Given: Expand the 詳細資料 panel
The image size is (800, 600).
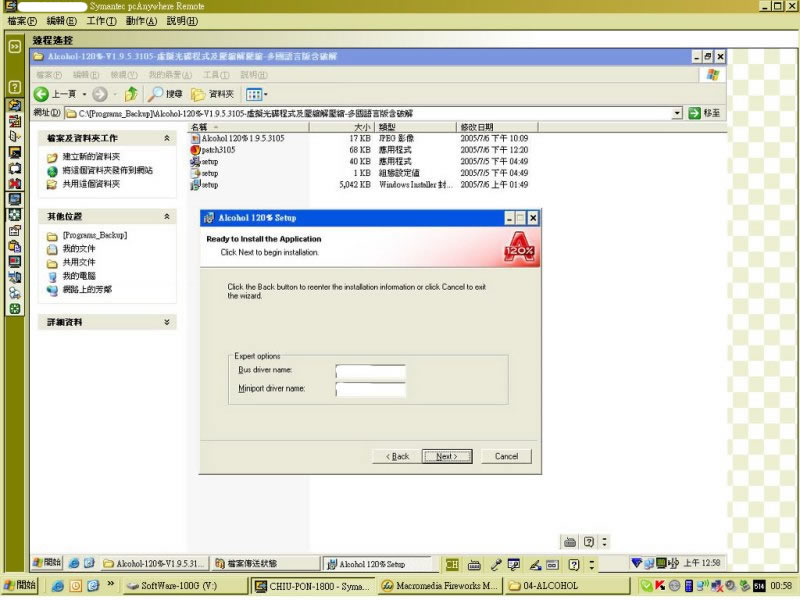Looking at the screenshot, I should (x=167, y=322).
